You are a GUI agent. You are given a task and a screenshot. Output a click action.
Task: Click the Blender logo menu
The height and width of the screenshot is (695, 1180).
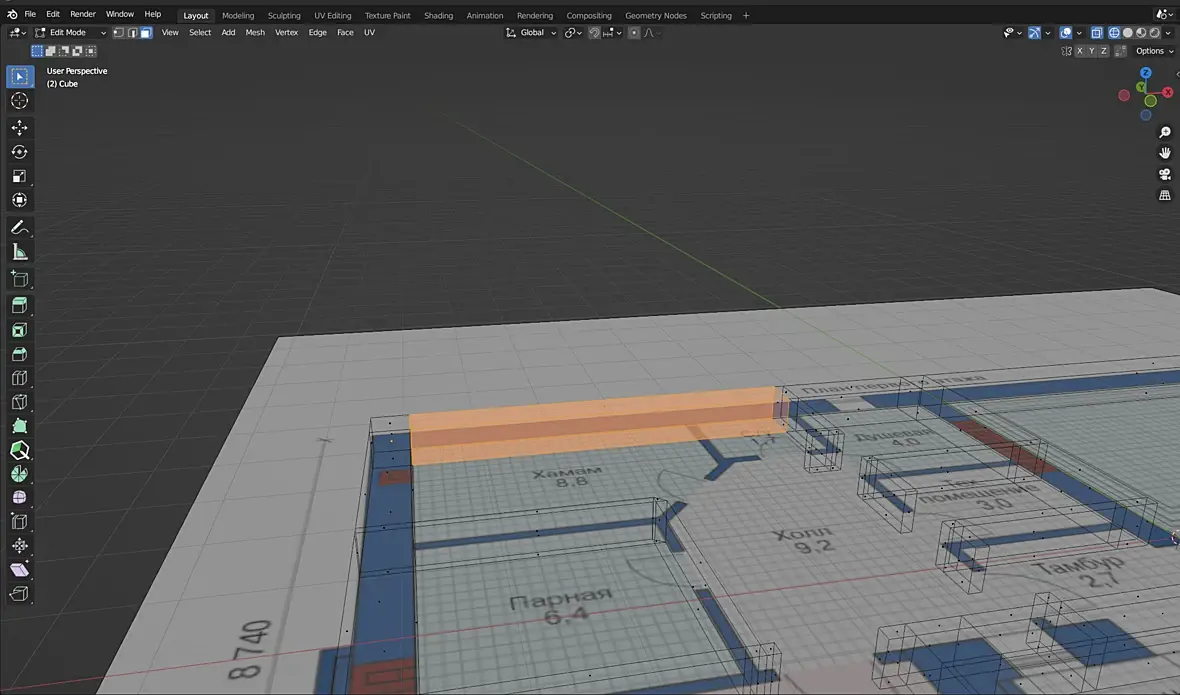[12, 14]
